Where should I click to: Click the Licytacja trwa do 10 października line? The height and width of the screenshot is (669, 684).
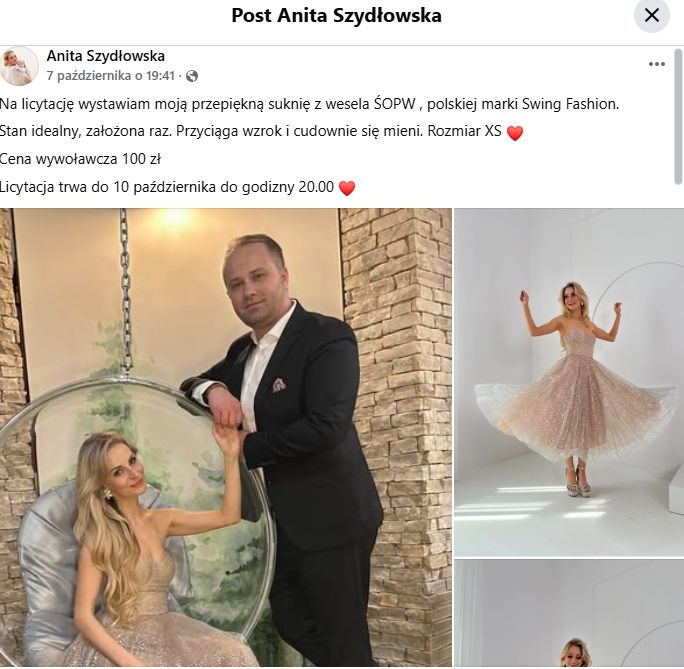point(167,188)
